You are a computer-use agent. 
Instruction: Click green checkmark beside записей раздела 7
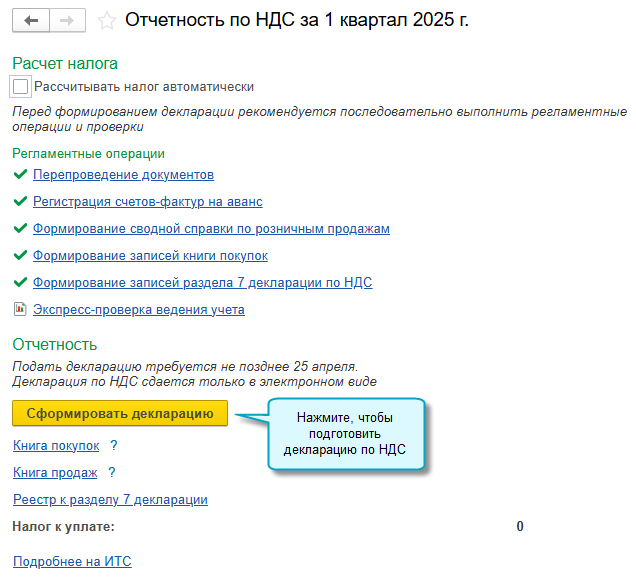[x=20, y=282]
